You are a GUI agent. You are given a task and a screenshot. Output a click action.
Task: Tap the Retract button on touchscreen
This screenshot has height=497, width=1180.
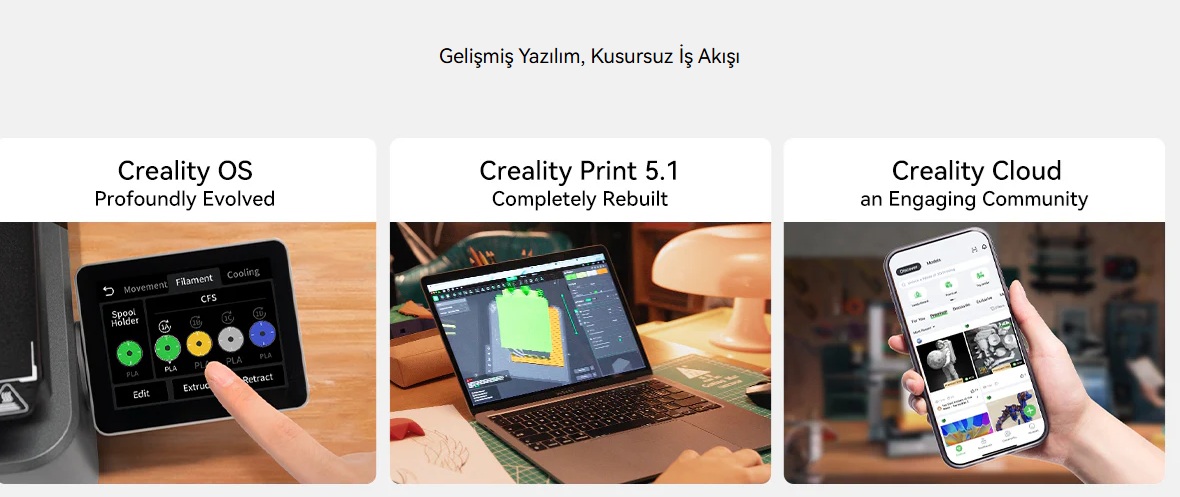(x=258, y=378)
